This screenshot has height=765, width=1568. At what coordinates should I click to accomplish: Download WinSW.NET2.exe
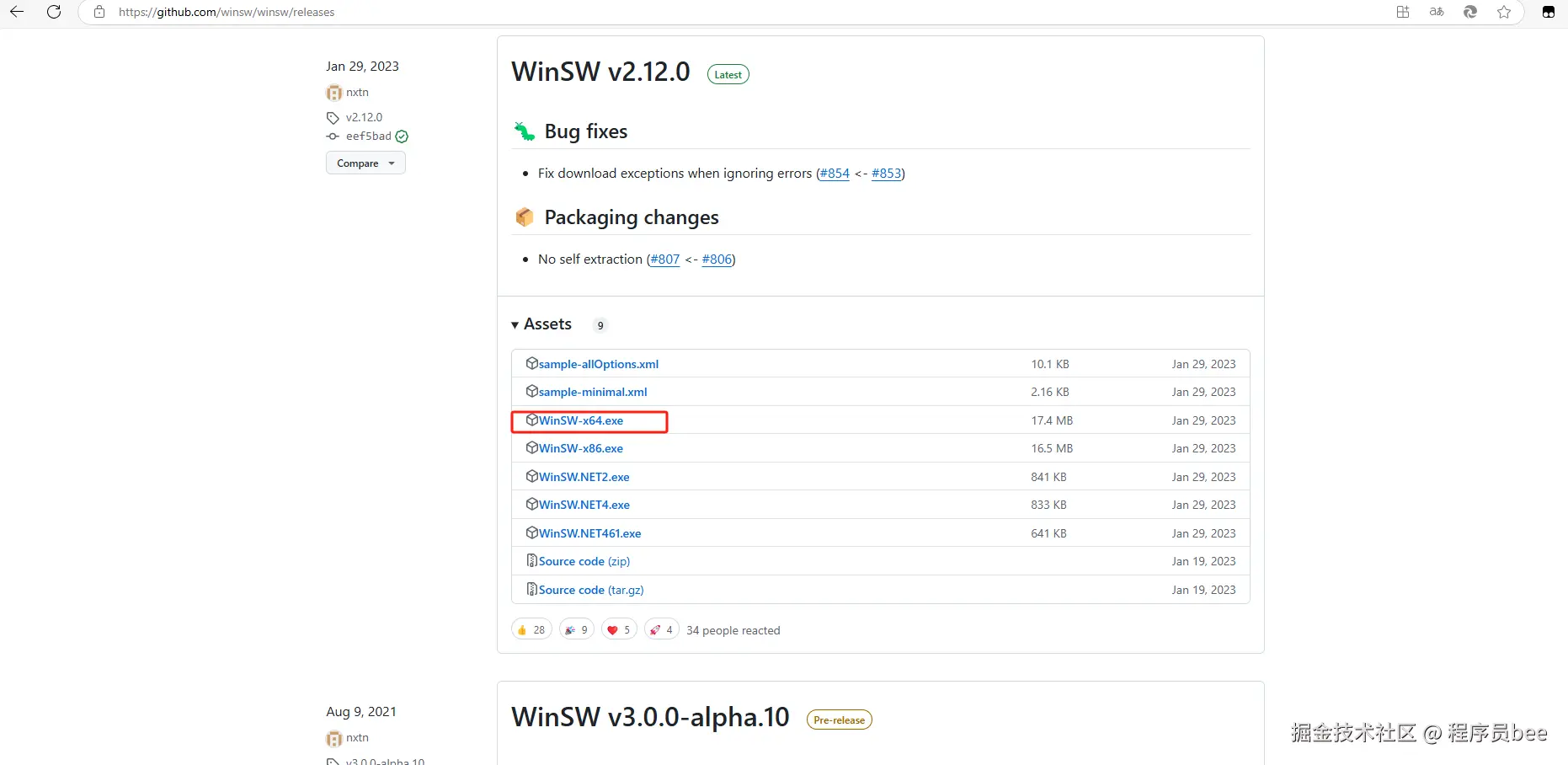[x=584, y=477]
